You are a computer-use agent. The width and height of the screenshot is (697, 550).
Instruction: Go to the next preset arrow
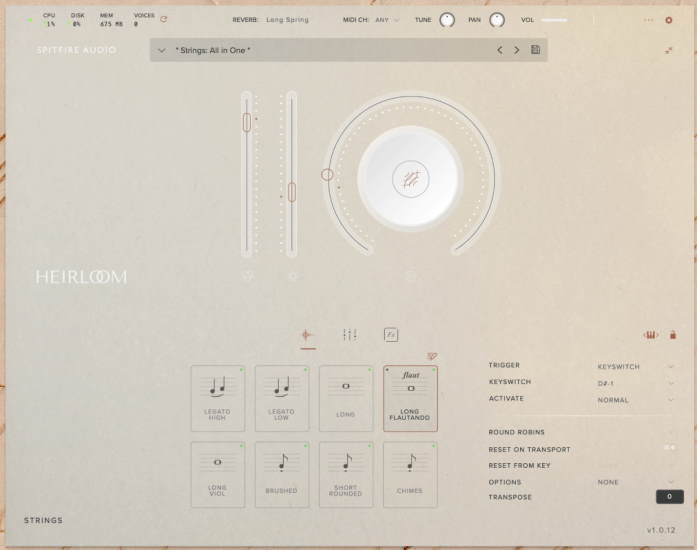pyautogui.click(x=517, y=50)
